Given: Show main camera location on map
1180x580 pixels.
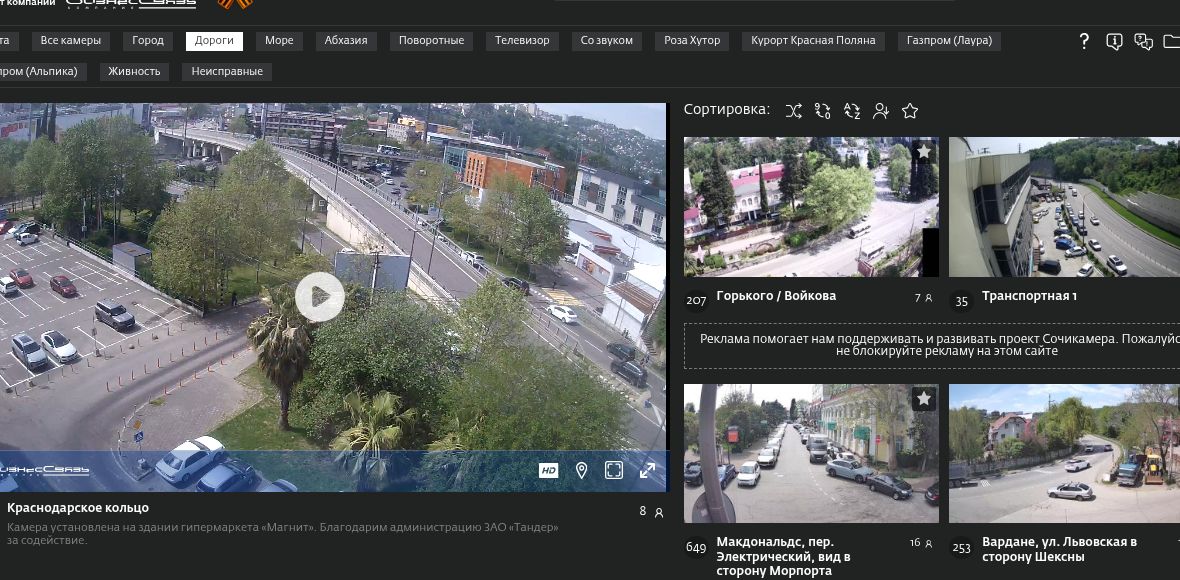Looking at the screenshot, I should pyautogui.click(x=581, y=471).
